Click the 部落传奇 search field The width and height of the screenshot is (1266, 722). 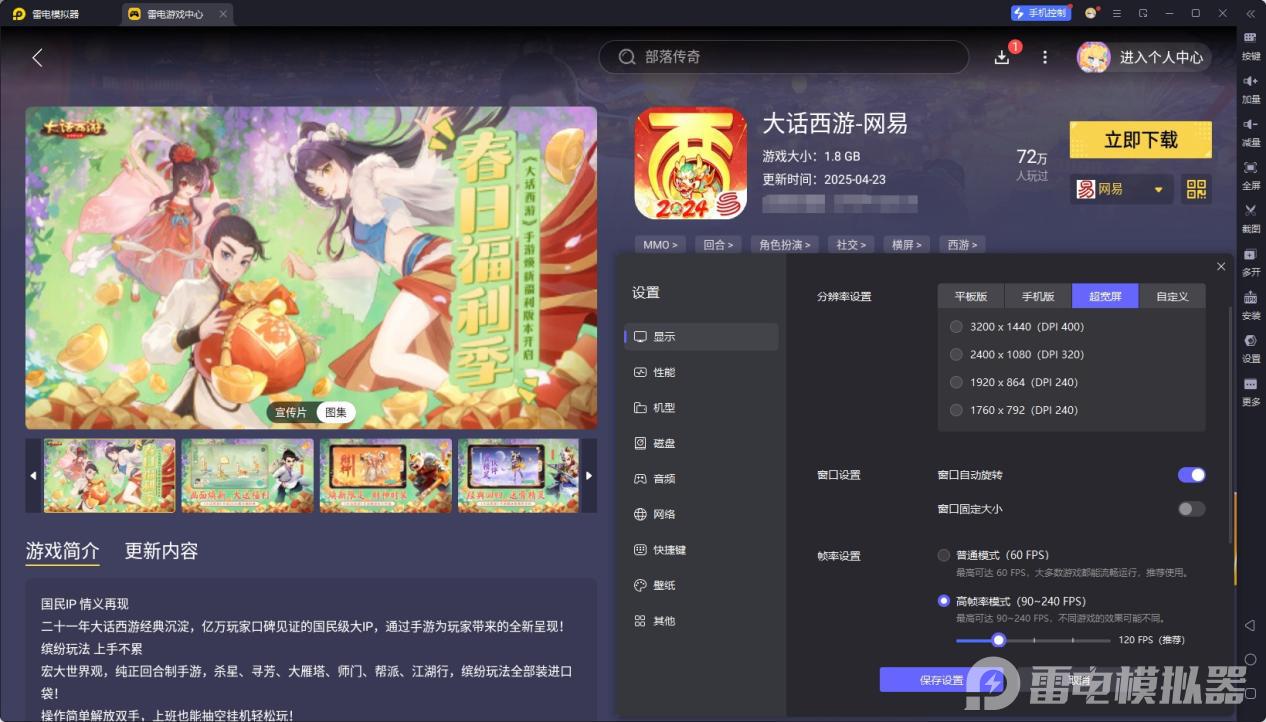point(784,57)
